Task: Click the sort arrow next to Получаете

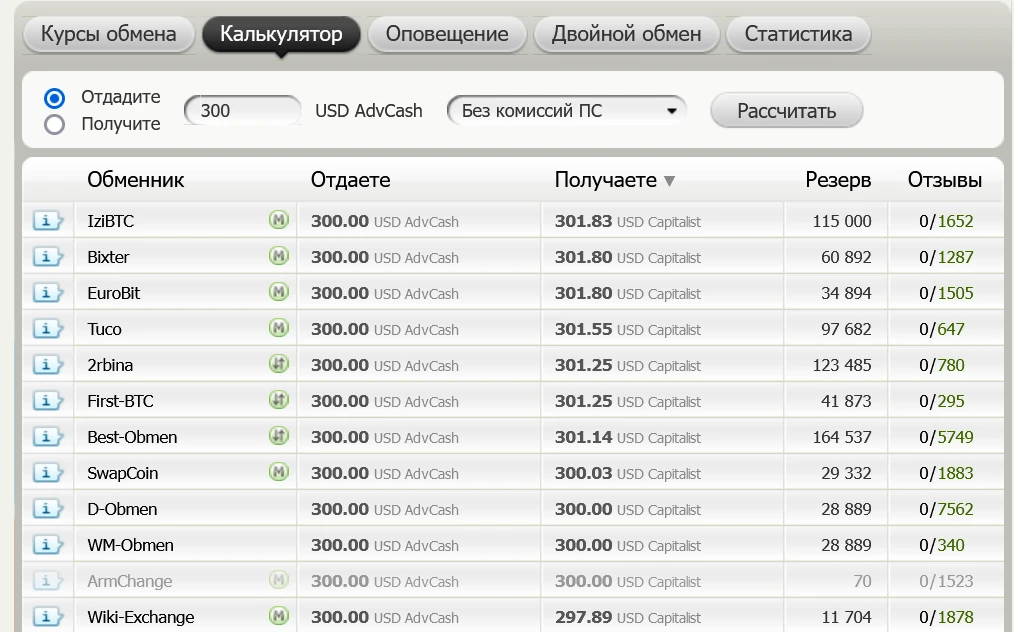Action: click(669, 181)
